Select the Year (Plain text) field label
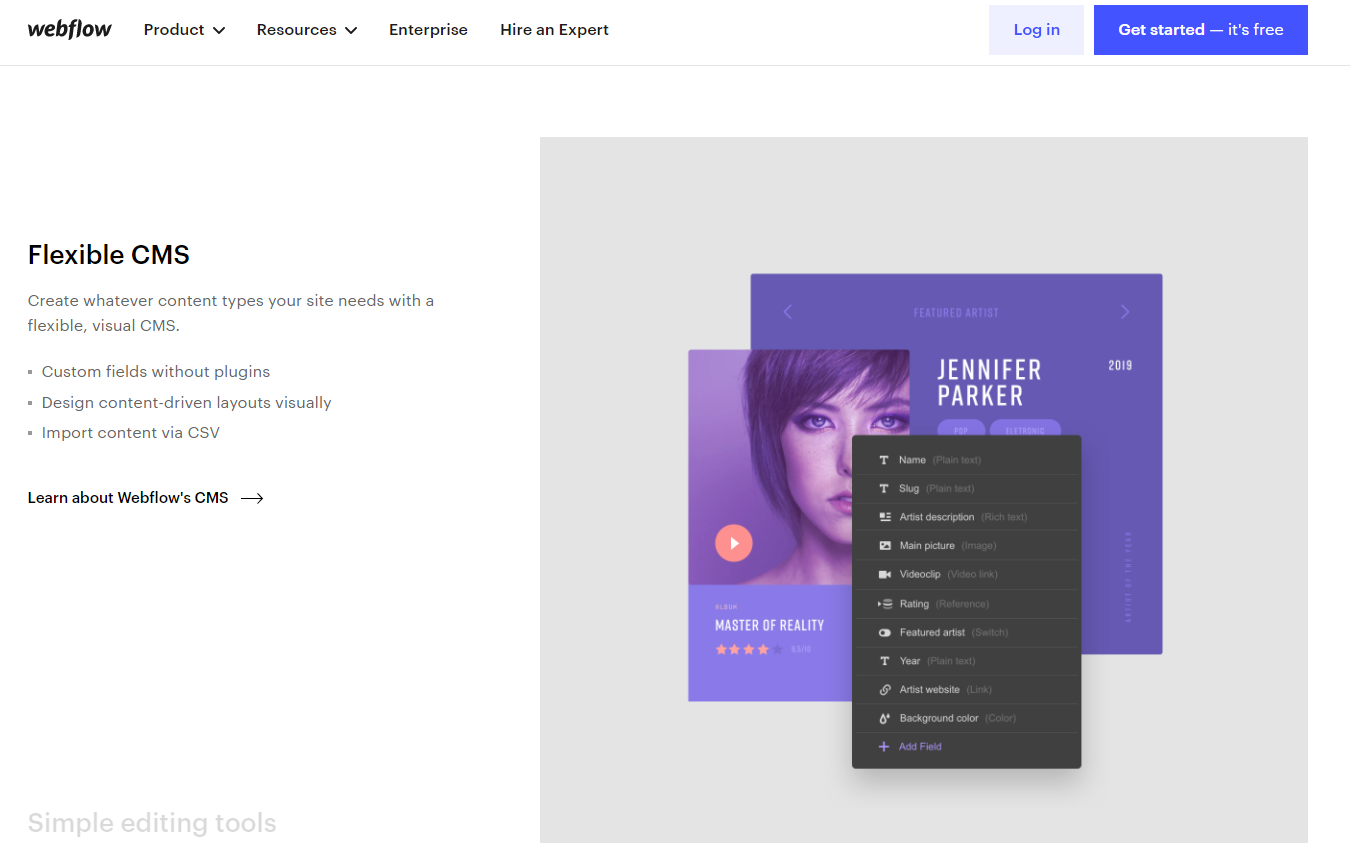This screenshot has width=1350, height=845. pyautogui.click(x=937, y=661)
